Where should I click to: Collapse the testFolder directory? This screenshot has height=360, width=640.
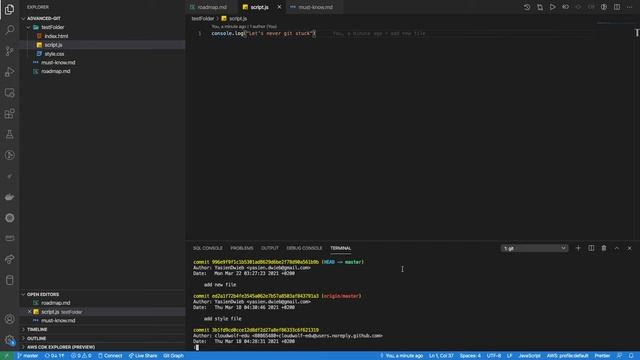pyautogui.click(x=53, y=27)
